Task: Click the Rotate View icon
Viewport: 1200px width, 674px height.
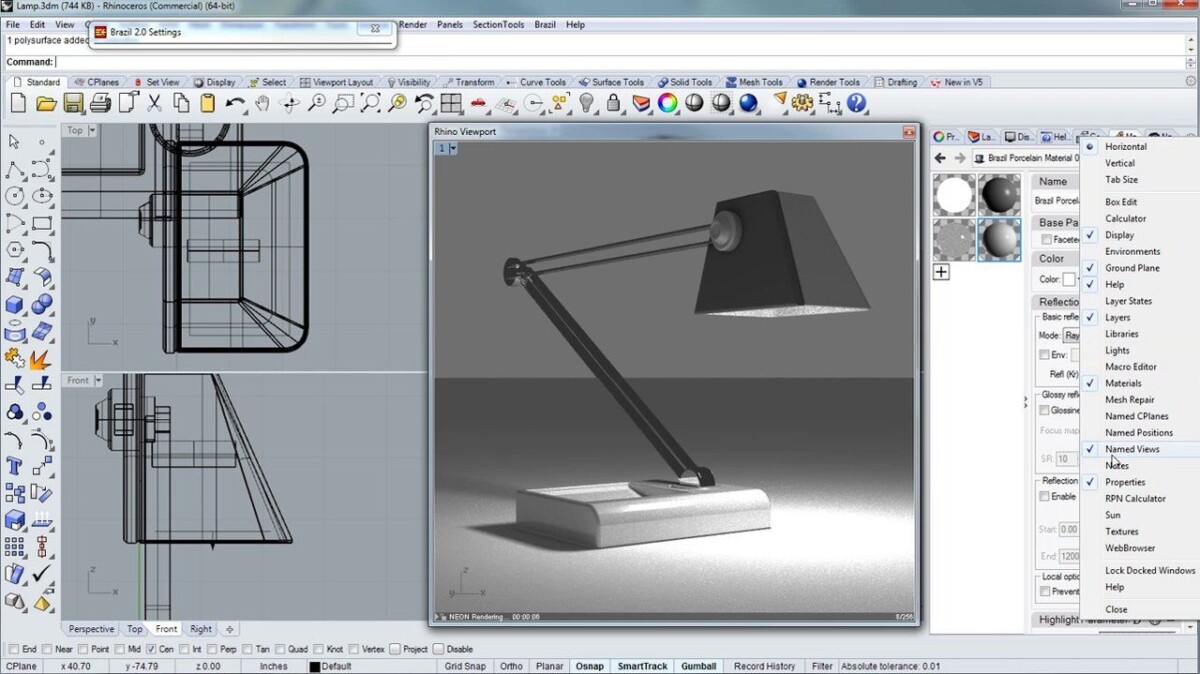Action: tap(289, 102)
